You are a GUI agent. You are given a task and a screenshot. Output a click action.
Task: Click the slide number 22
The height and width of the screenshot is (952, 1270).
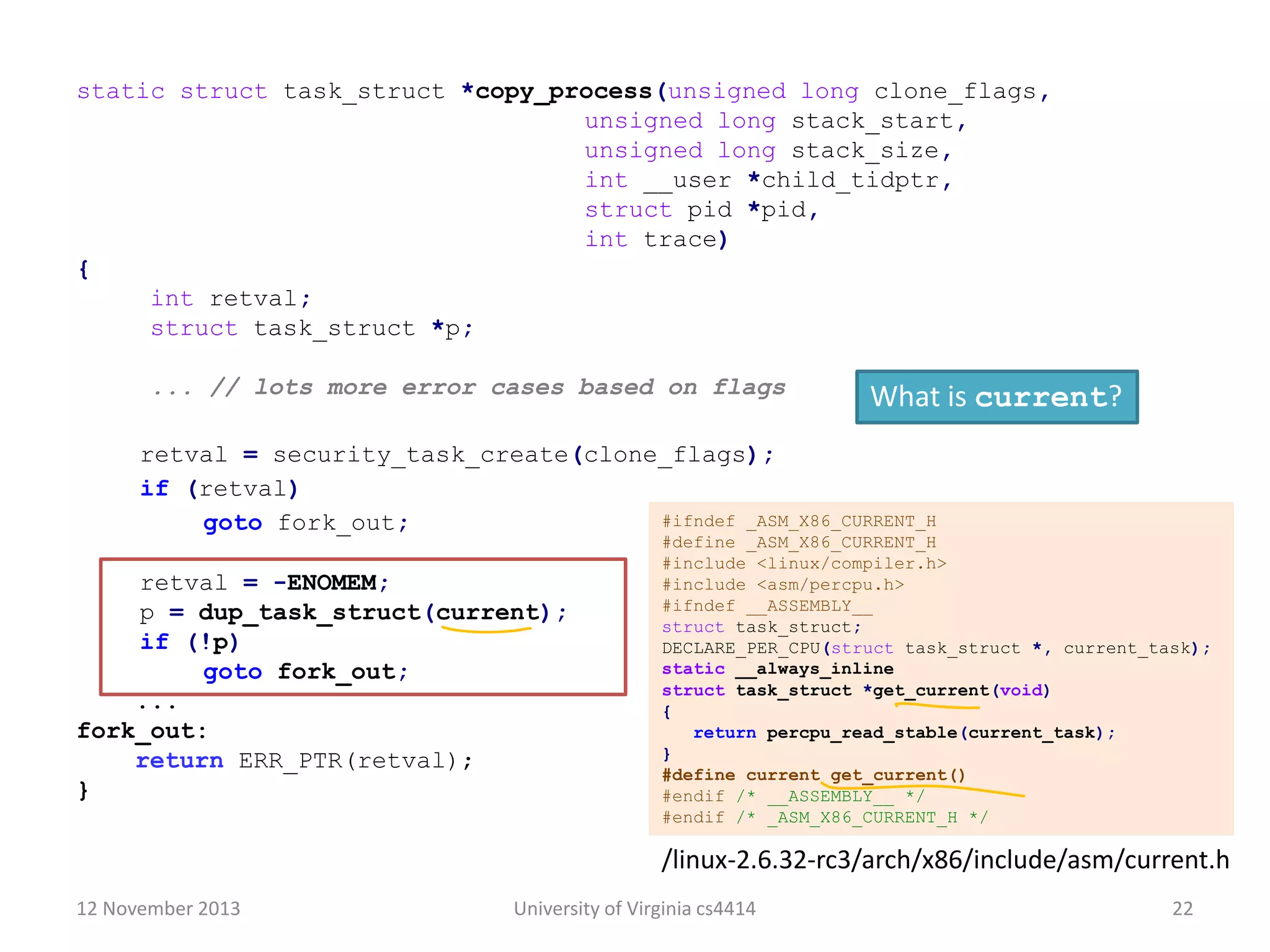click(x=1183, y=909)
